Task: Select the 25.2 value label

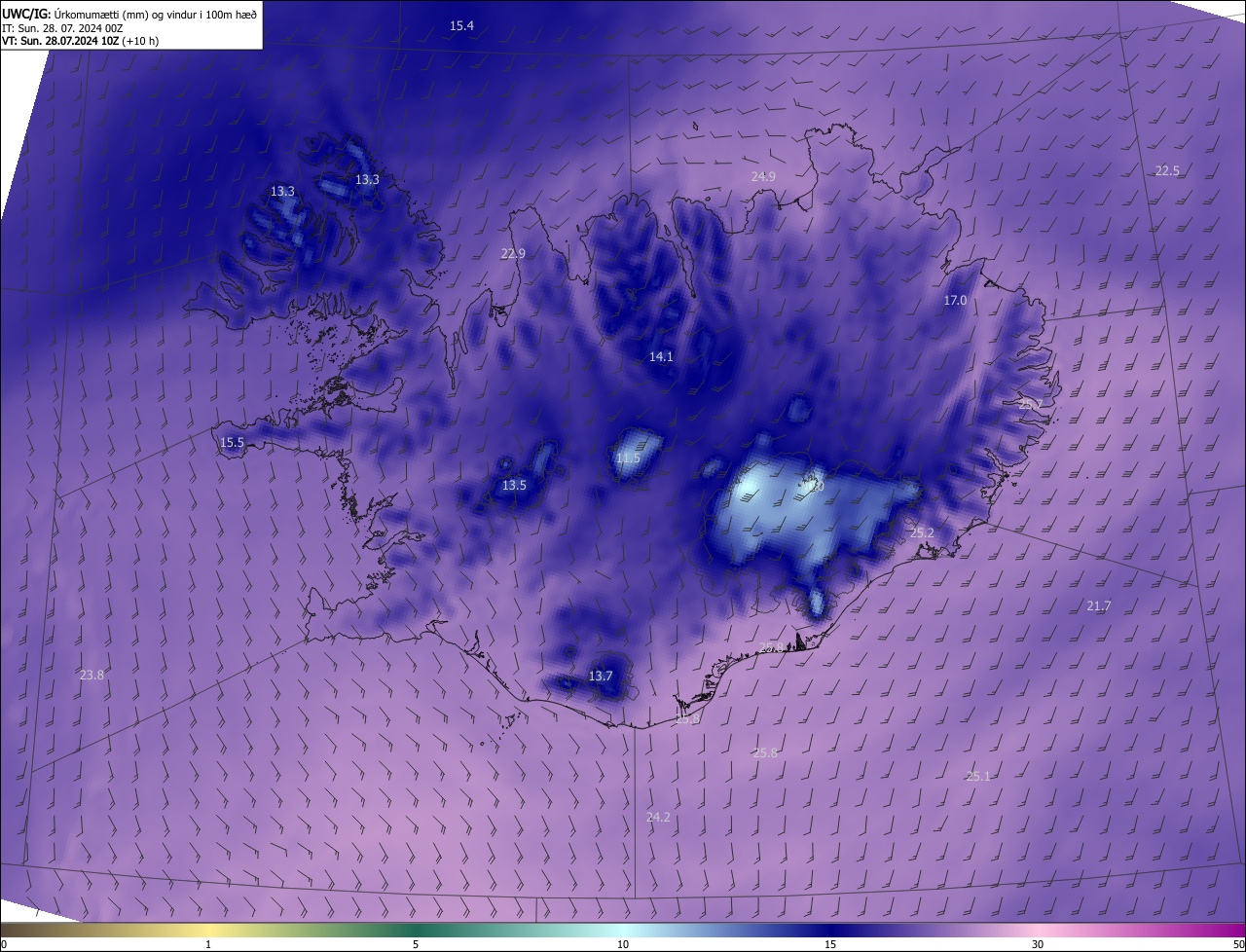Action: [922, 533]
